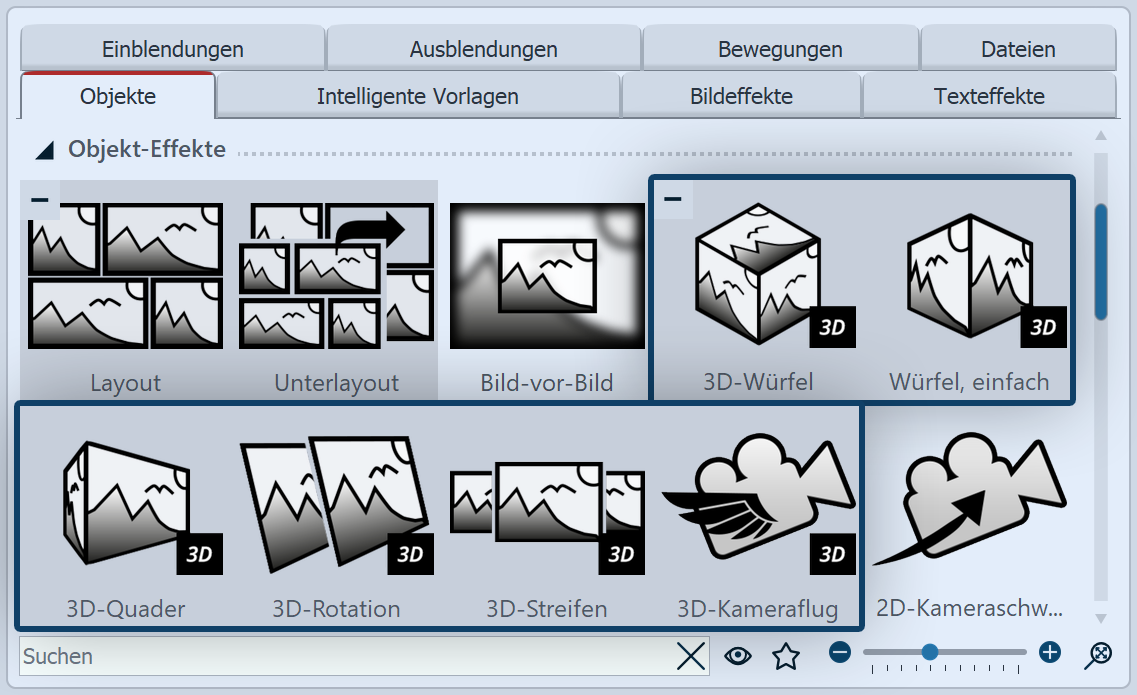This screenshot has height=695, width=1137.
Task: Collapse the Objekt-Effekte section
Action: tap(42, 148)
